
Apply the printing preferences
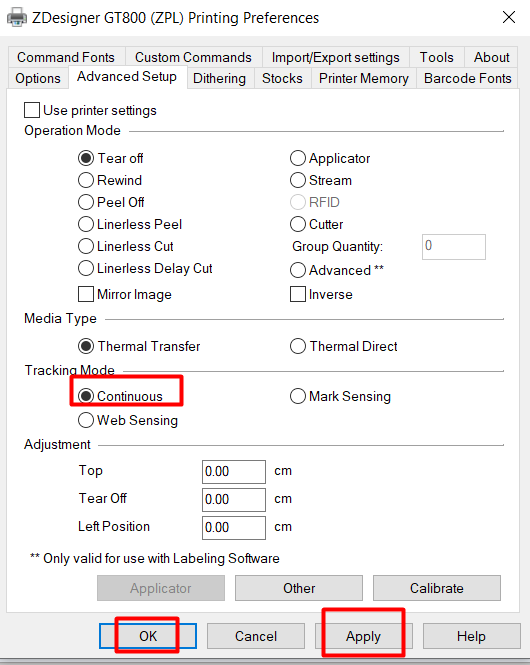[x=363, y=636]
